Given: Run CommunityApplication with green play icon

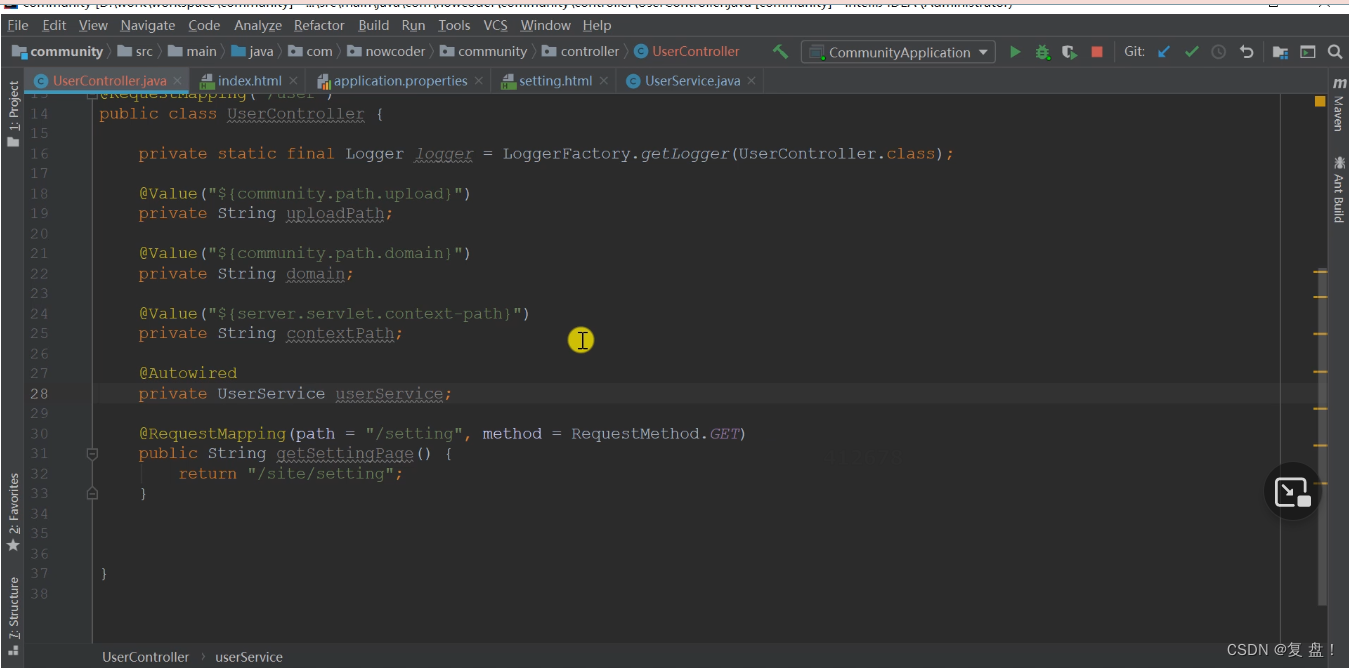Looking at the screenshot, I should (x=1015, y=52).
